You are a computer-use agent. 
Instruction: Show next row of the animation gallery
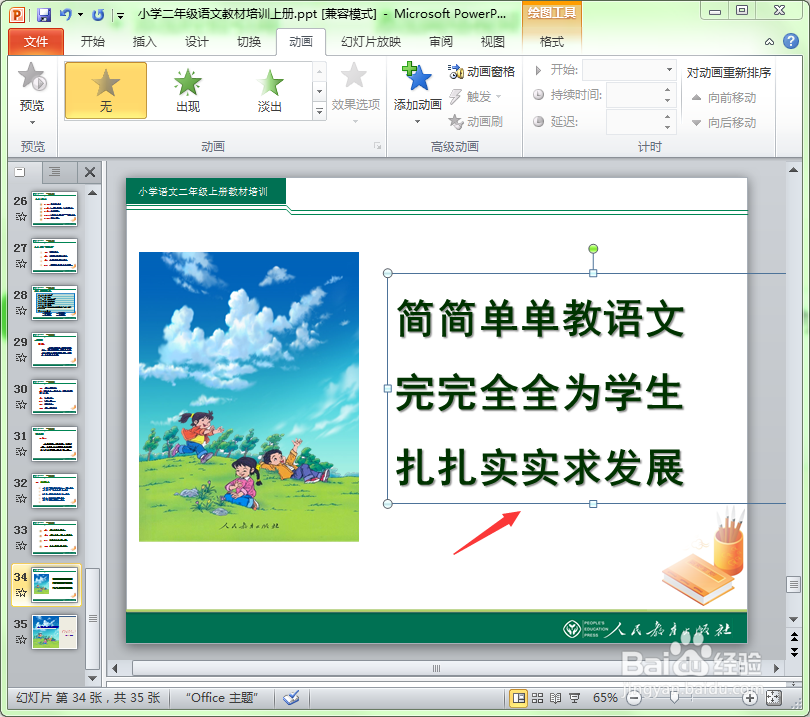(320, 91)
